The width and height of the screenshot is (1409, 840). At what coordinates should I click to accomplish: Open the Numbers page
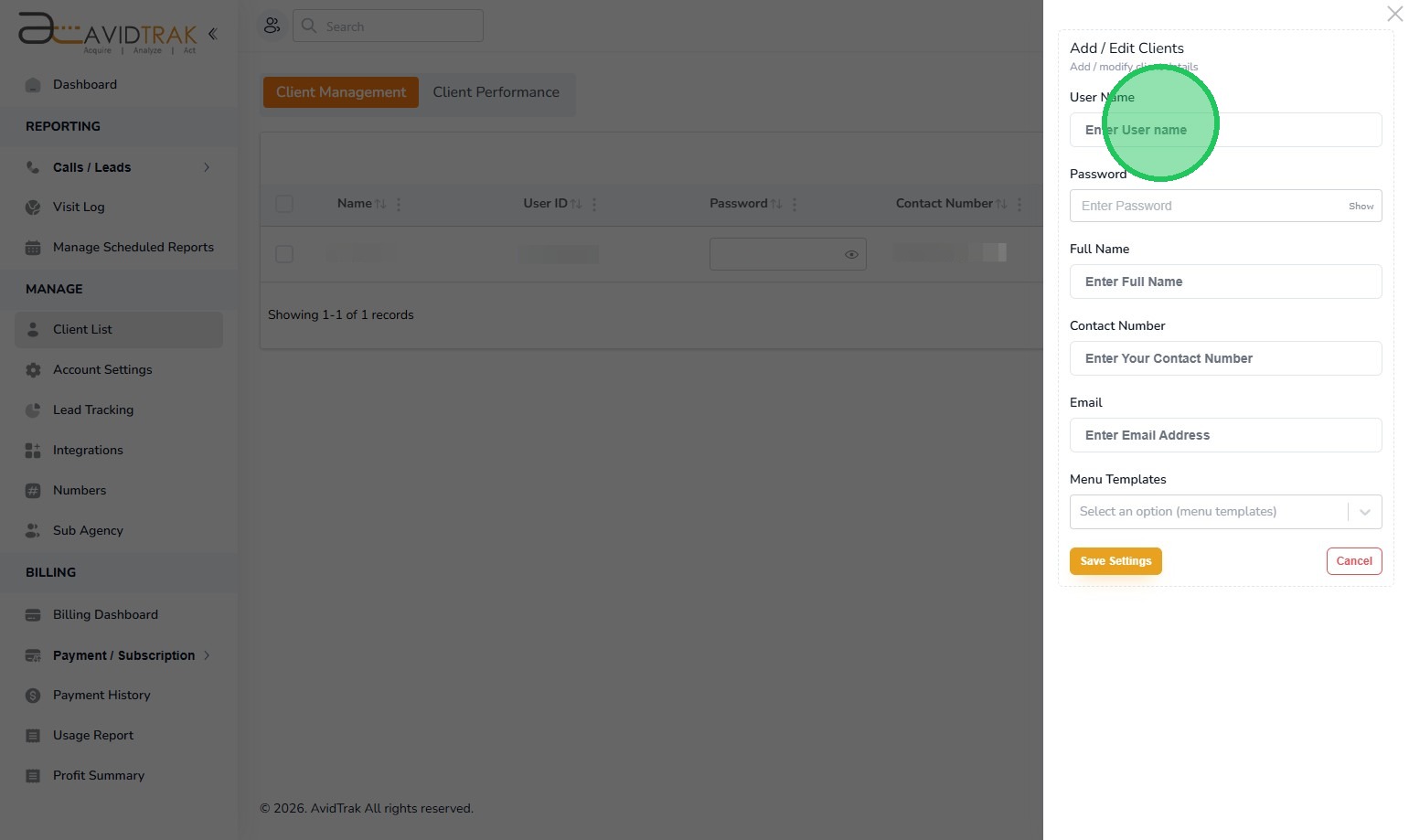click(80, 491)
